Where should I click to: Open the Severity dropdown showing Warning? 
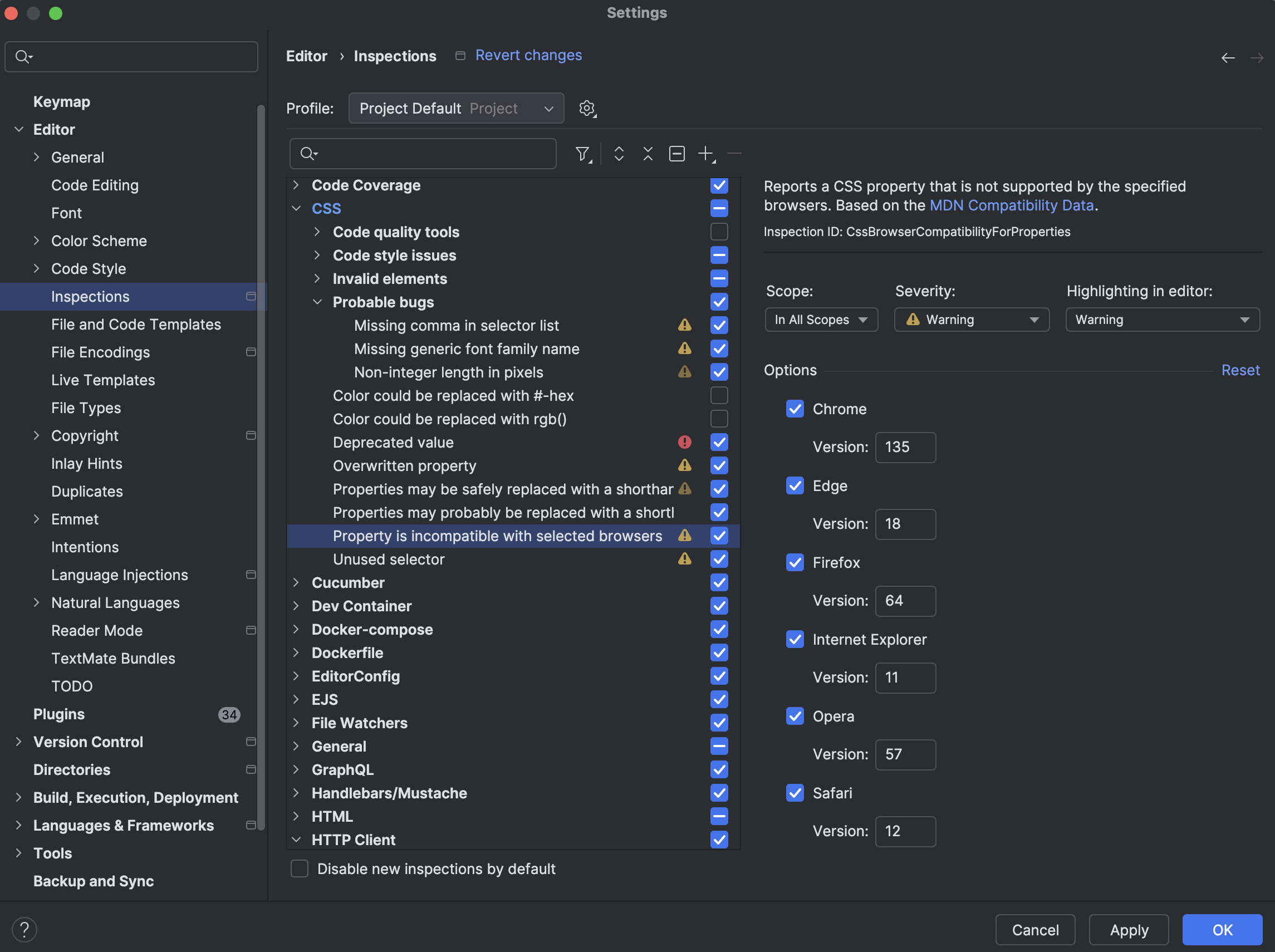pyautogui.click(x=971, y=319)
